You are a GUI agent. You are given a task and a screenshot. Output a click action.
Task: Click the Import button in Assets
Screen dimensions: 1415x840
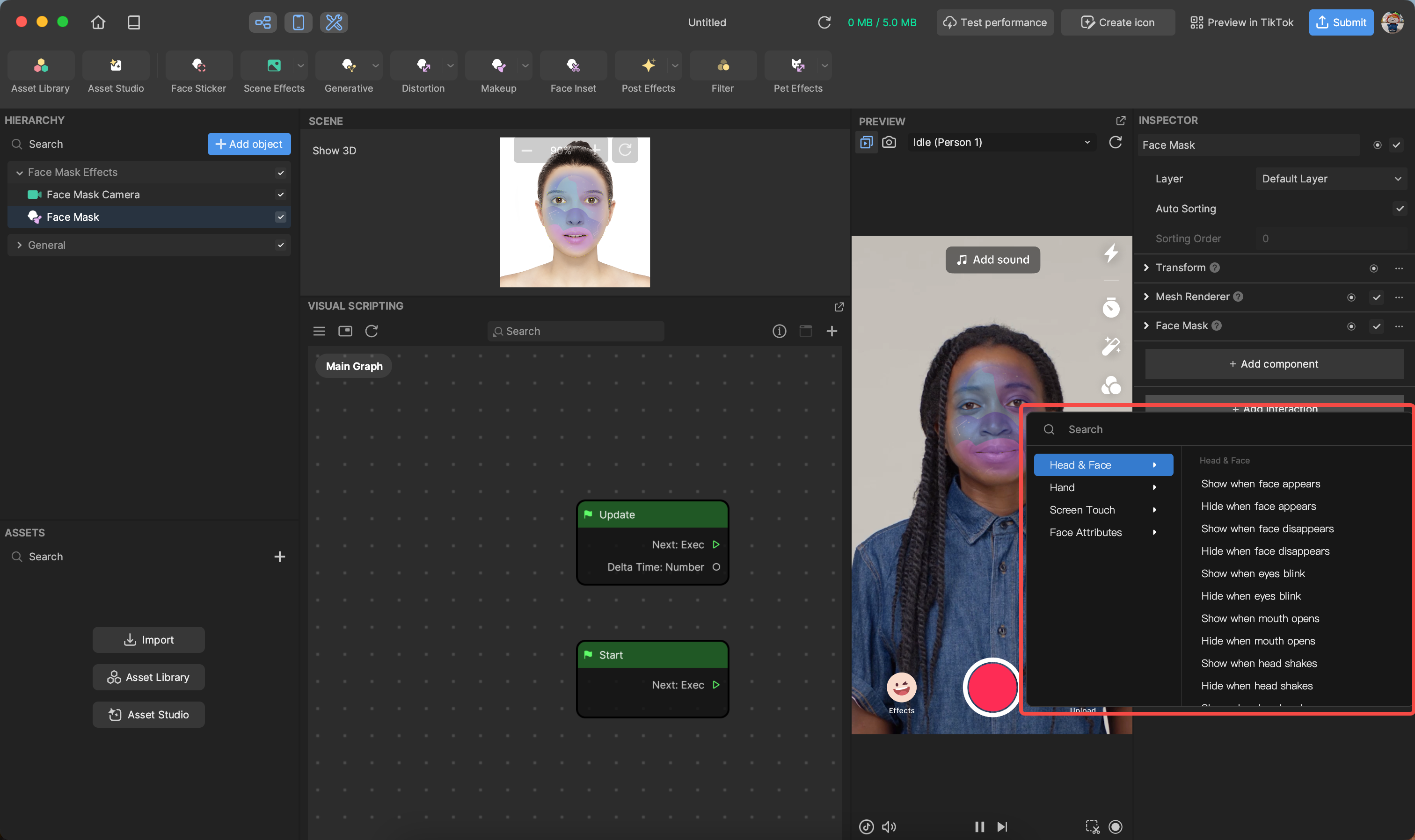pyautogui.click(x=149, y=640)
